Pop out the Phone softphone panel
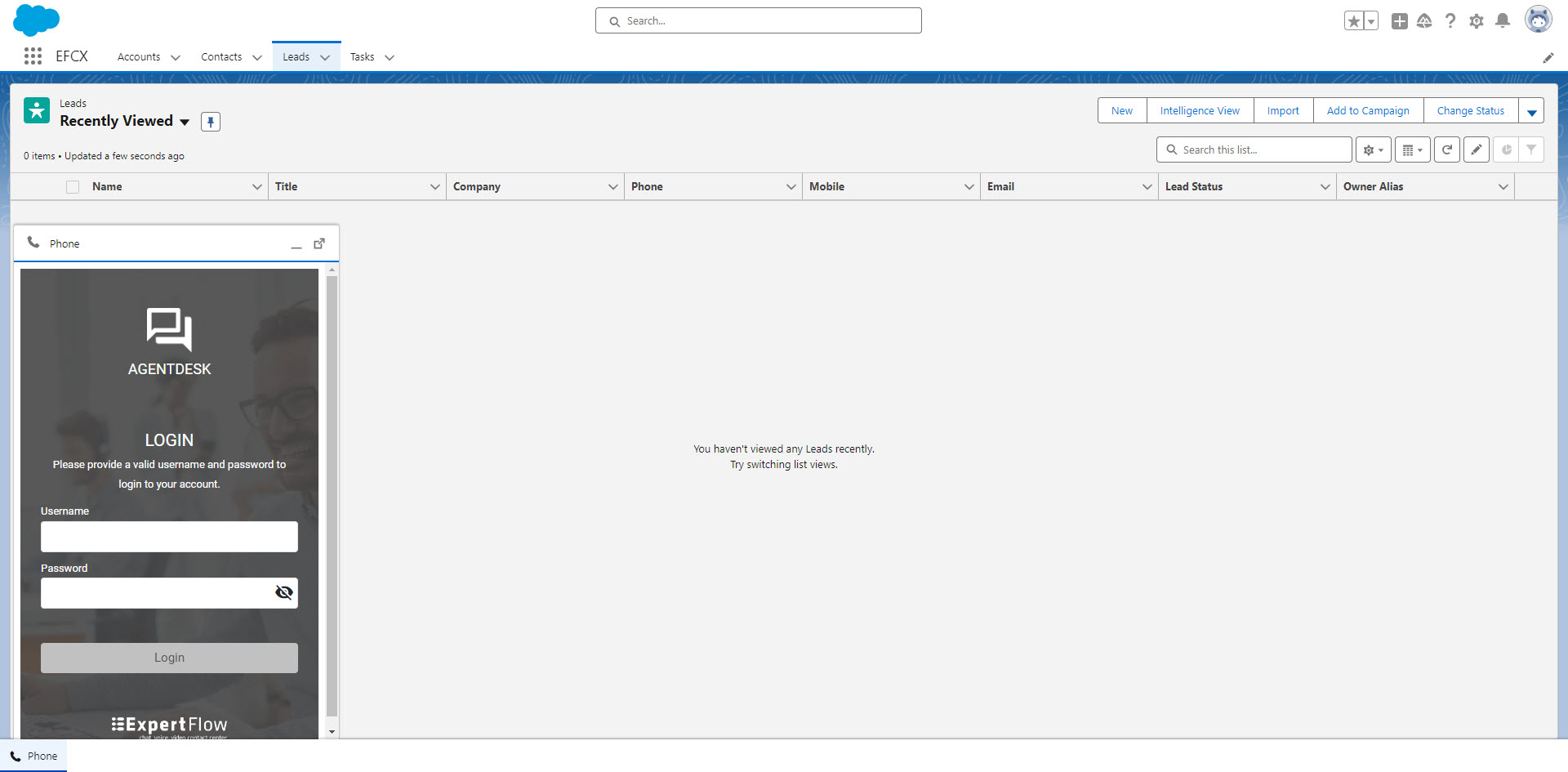The image size is (1568, 772). pyautogui.click(x=319, y=243)
